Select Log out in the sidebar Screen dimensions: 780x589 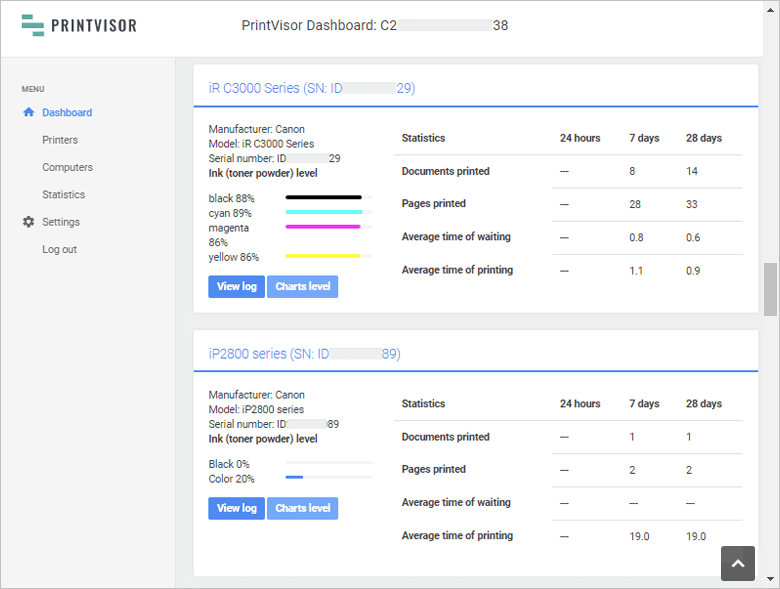coord(59,249)
